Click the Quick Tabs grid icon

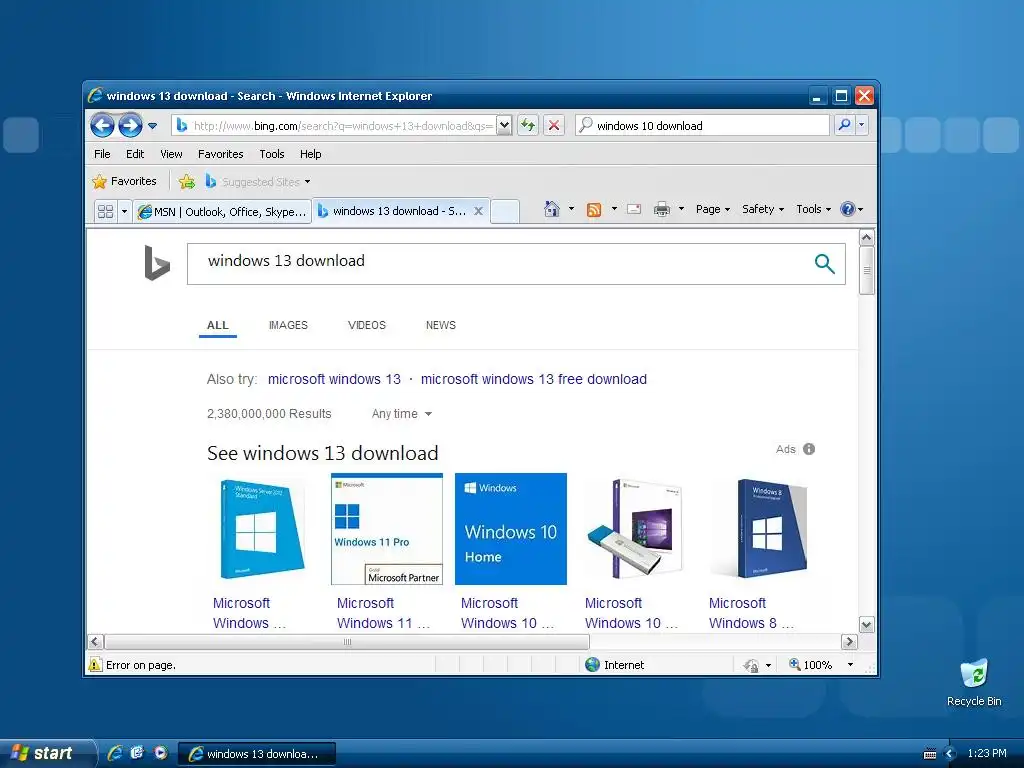[x=105, y=211]
